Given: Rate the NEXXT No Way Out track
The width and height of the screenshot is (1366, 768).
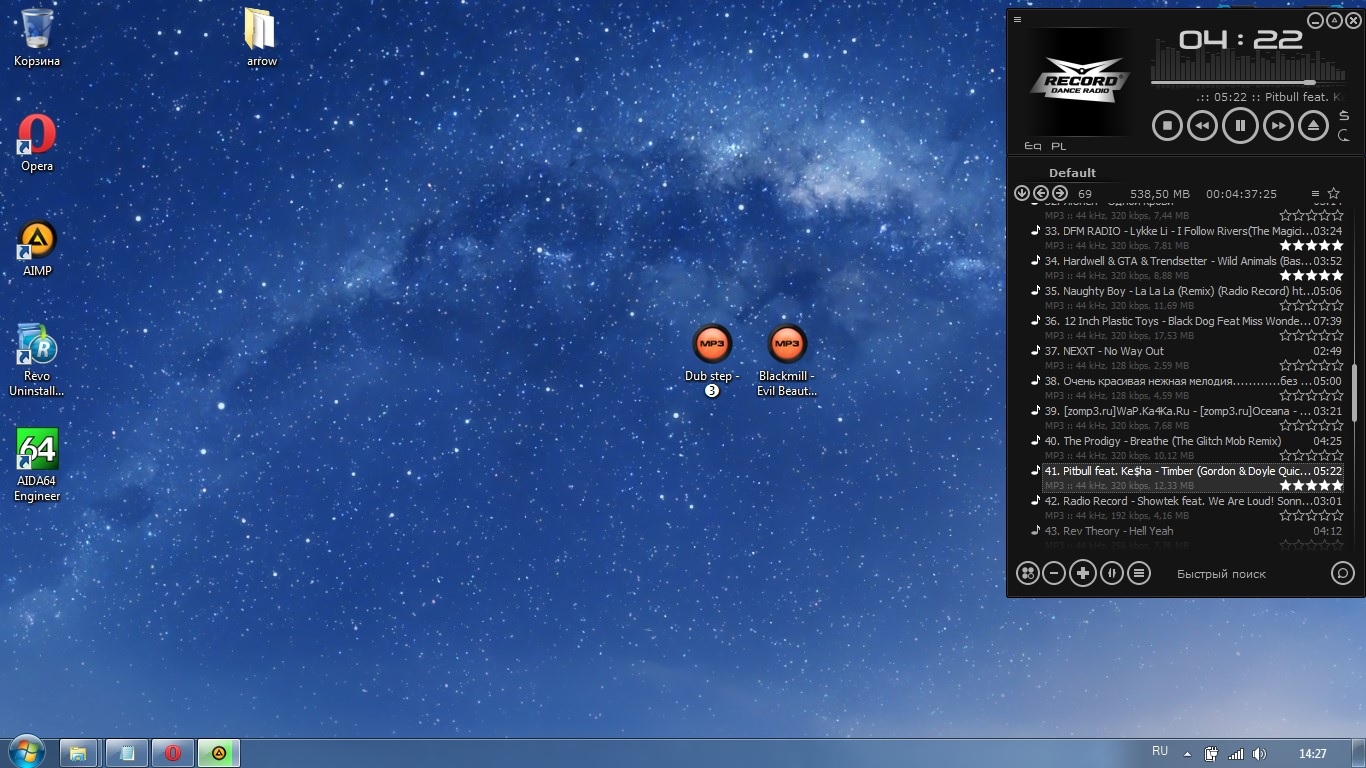Looking at the screenshot, I should coord(1311,366).
